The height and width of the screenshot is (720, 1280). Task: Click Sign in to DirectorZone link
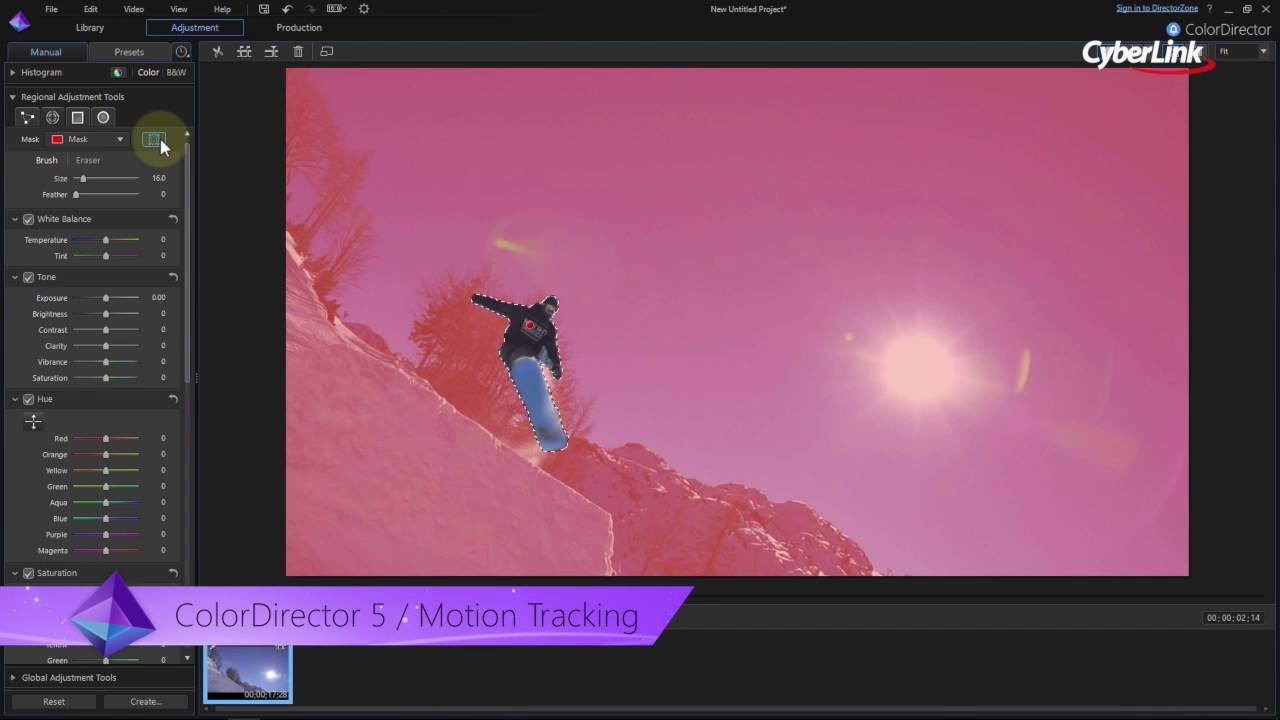pyautogui.click(x=1157, y=8)
